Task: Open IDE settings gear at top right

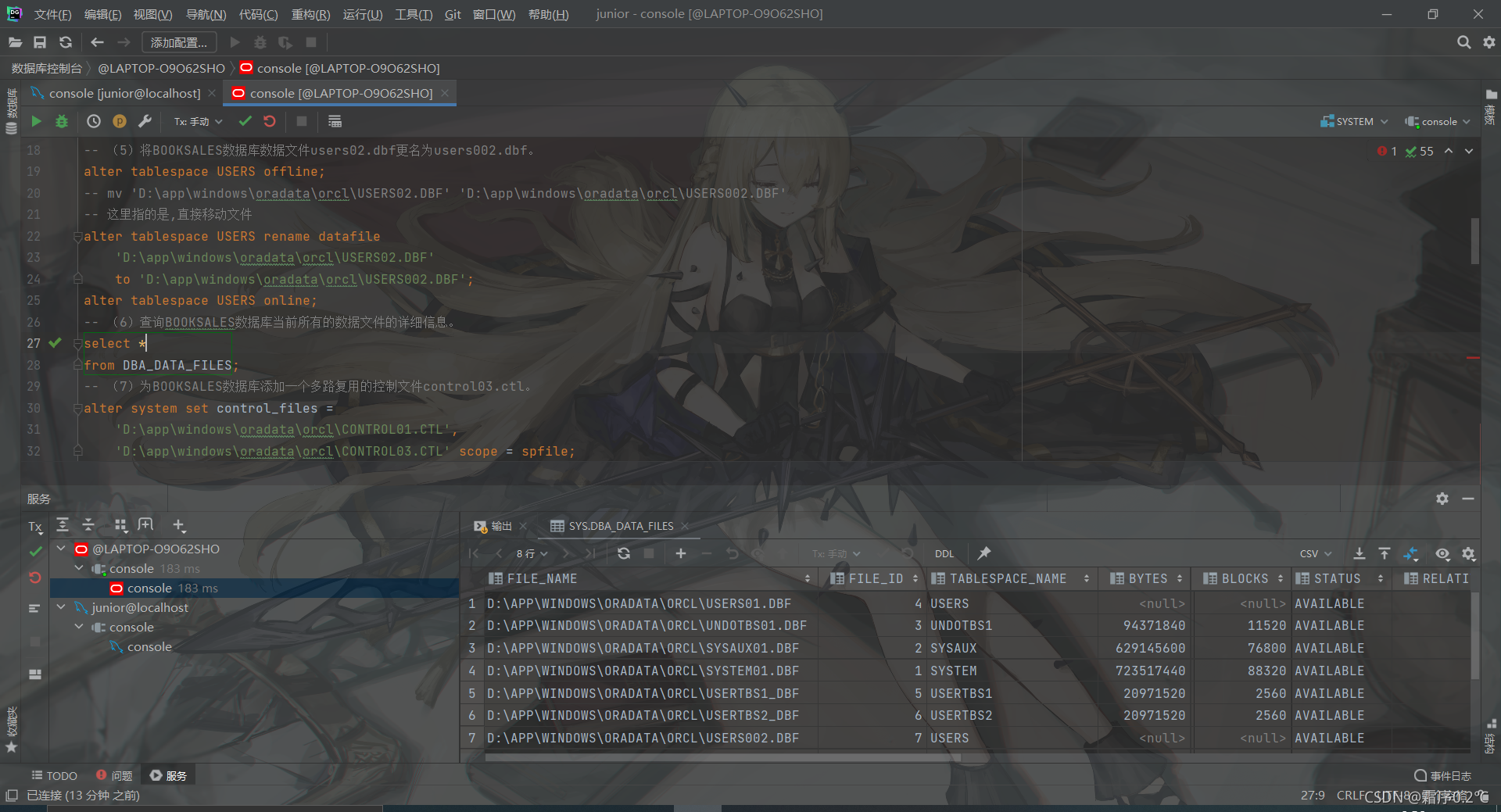Action: pyautogui.click(x=1488, y=42)
